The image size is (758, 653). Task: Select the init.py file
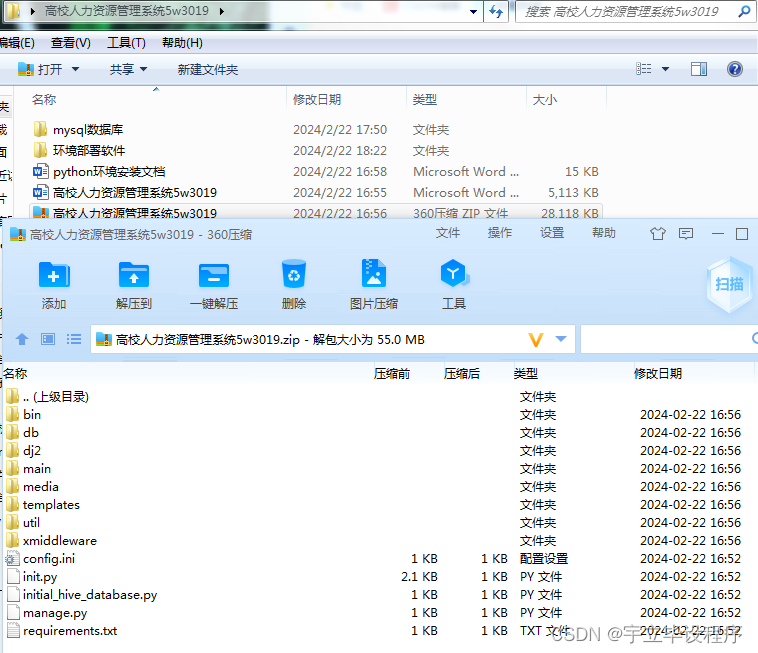(x=32, y=577)
